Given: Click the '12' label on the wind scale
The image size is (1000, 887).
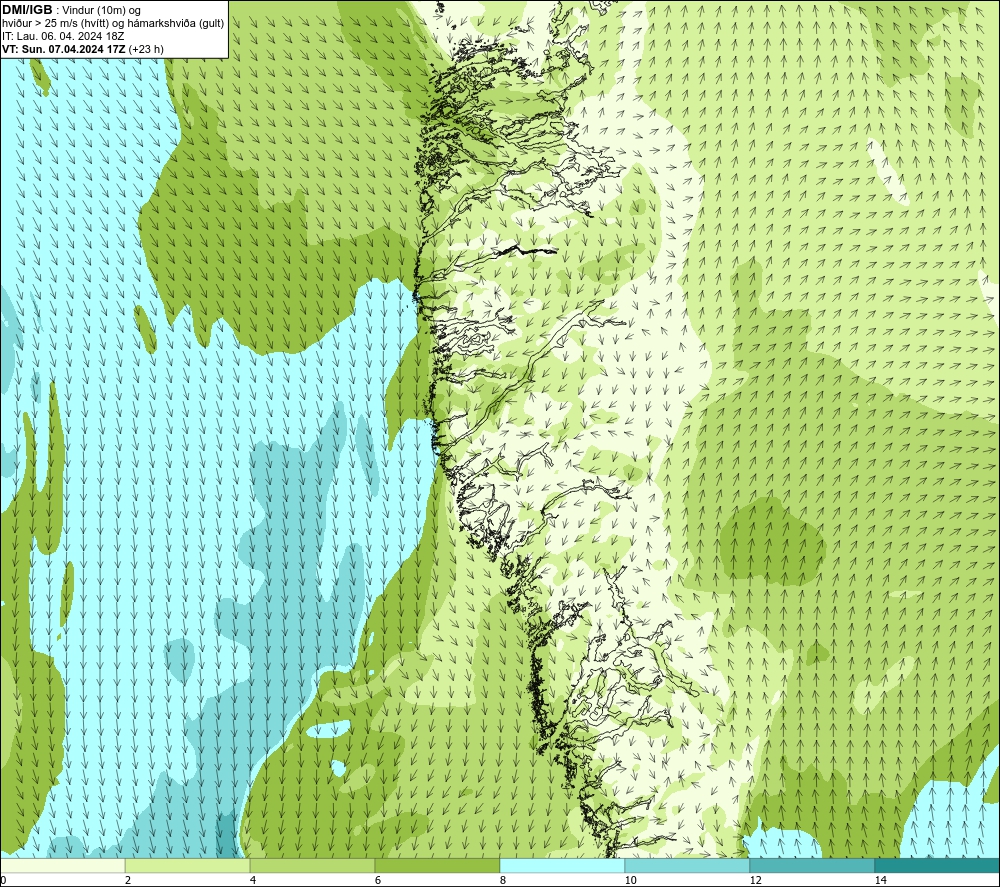Looking at the screenshot, I should 755,880.
